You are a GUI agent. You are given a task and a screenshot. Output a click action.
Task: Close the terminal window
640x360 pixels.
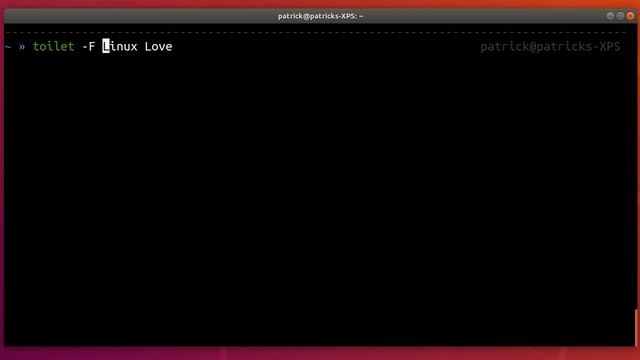[630, 16]
